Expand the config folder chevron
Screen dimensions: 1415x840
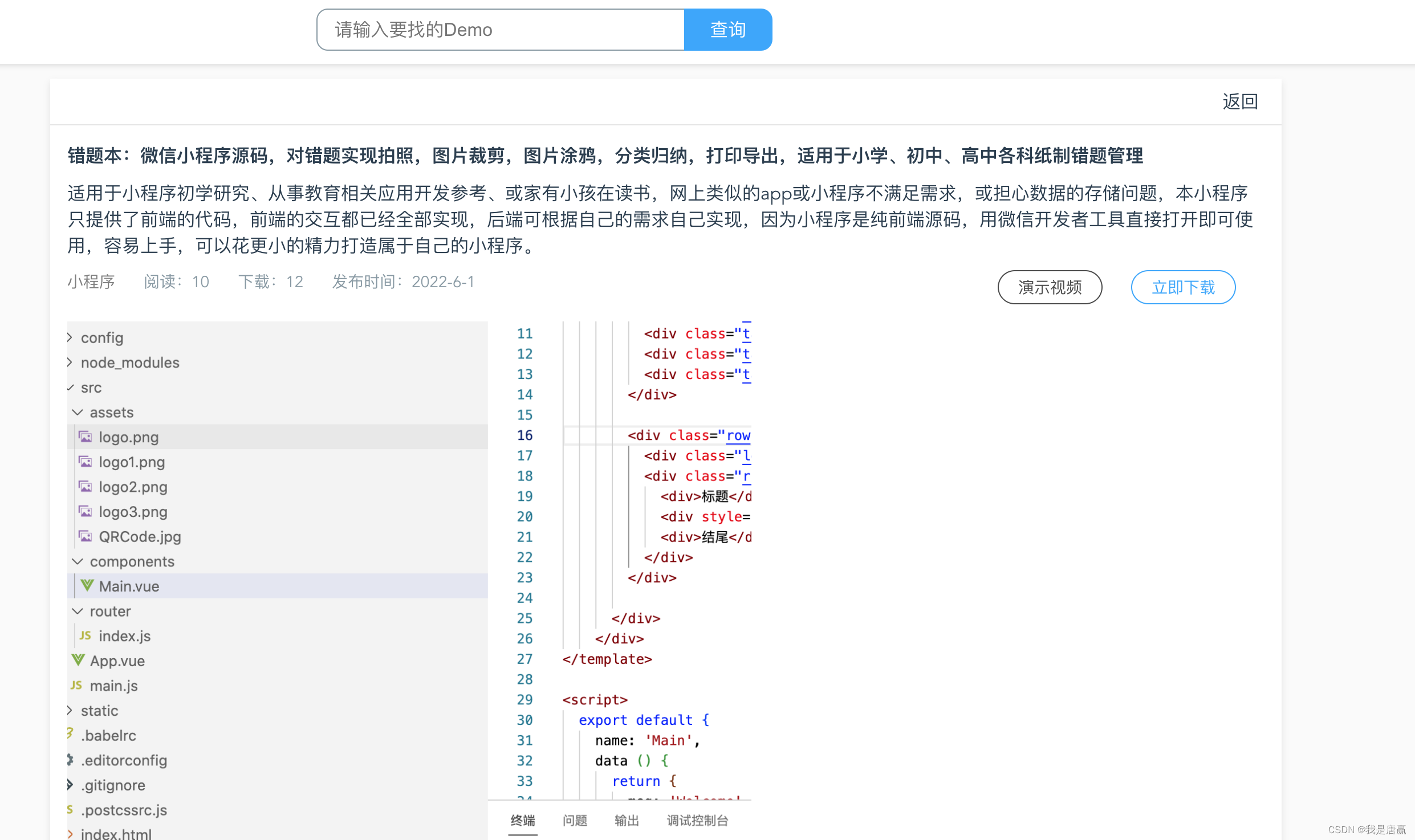click(70, 337)
